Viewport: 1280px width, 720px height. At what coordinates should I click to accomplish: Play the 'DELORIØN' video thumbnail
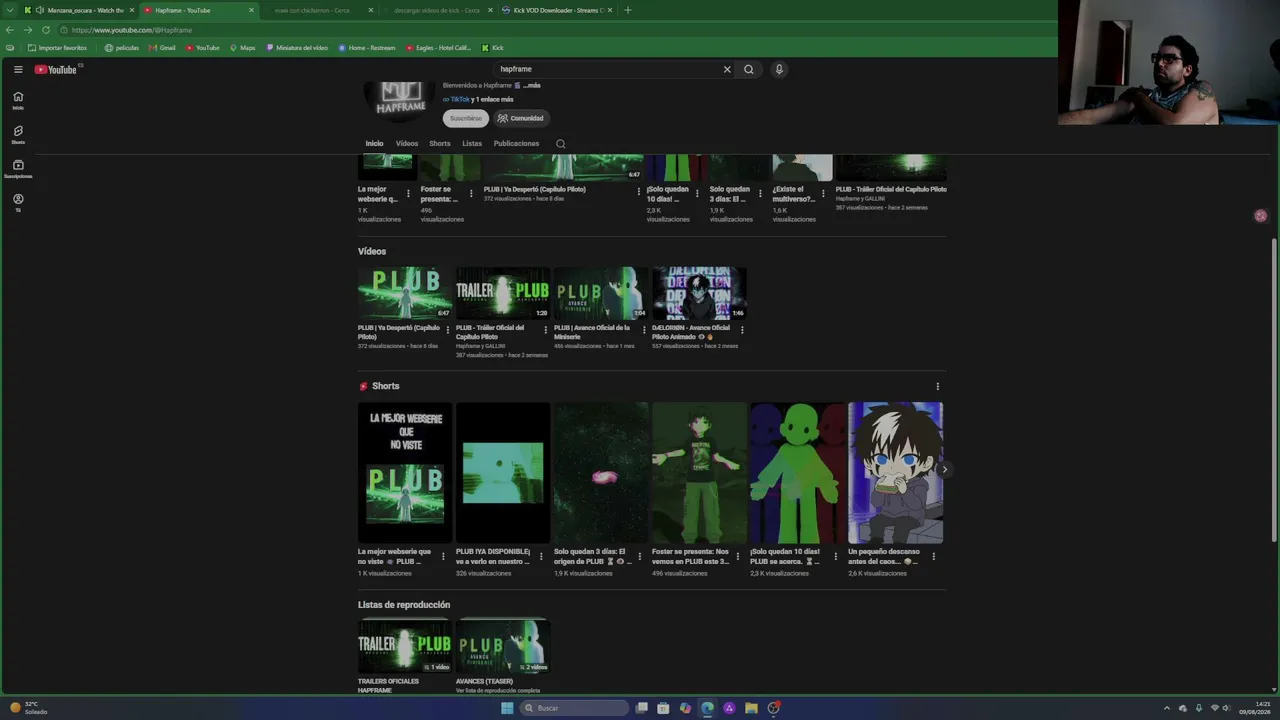[x=699, y=293]
